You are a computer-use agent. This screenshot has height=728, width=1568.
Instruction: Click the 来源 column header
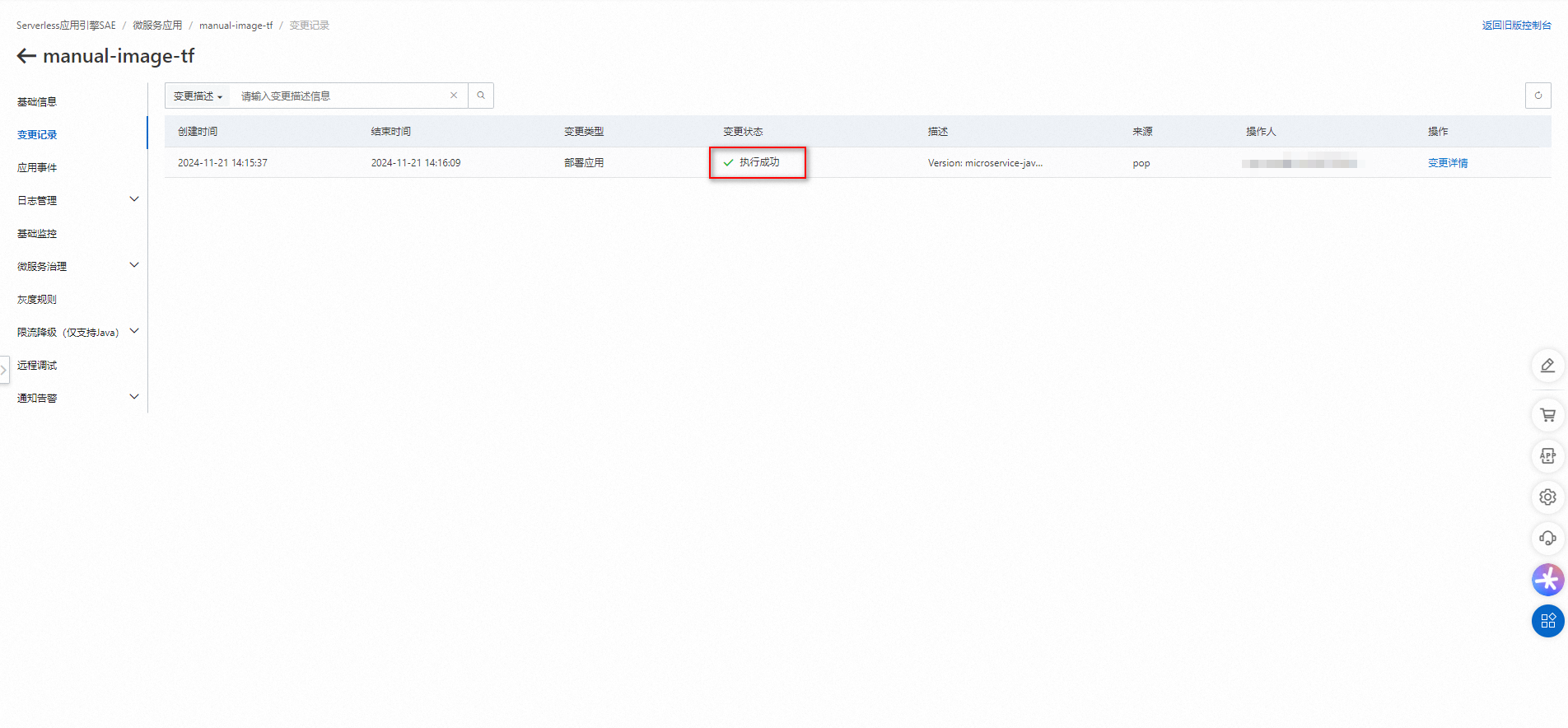1142,132
